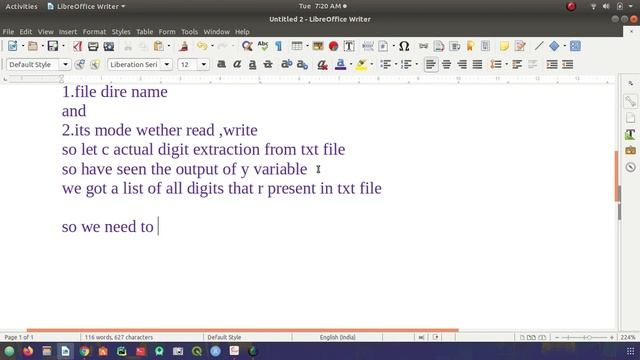Insert a text box icon
Screen dimensions: 640x360
pos(349,46)
